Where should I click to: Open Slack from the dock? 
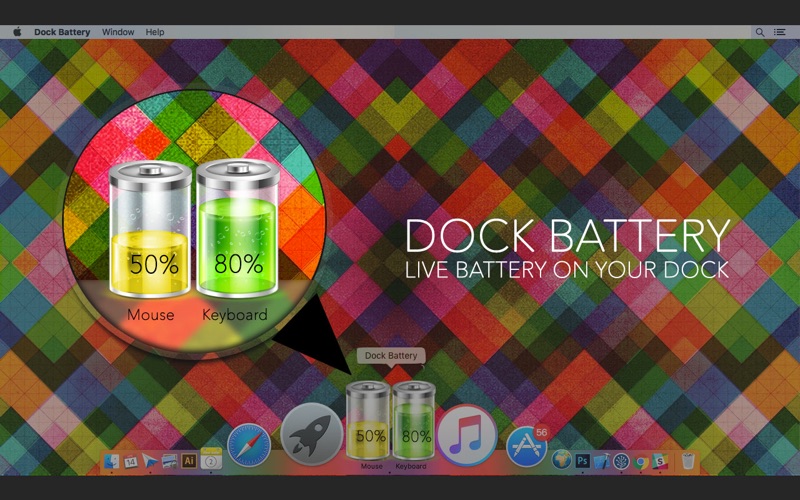point(660,460)
